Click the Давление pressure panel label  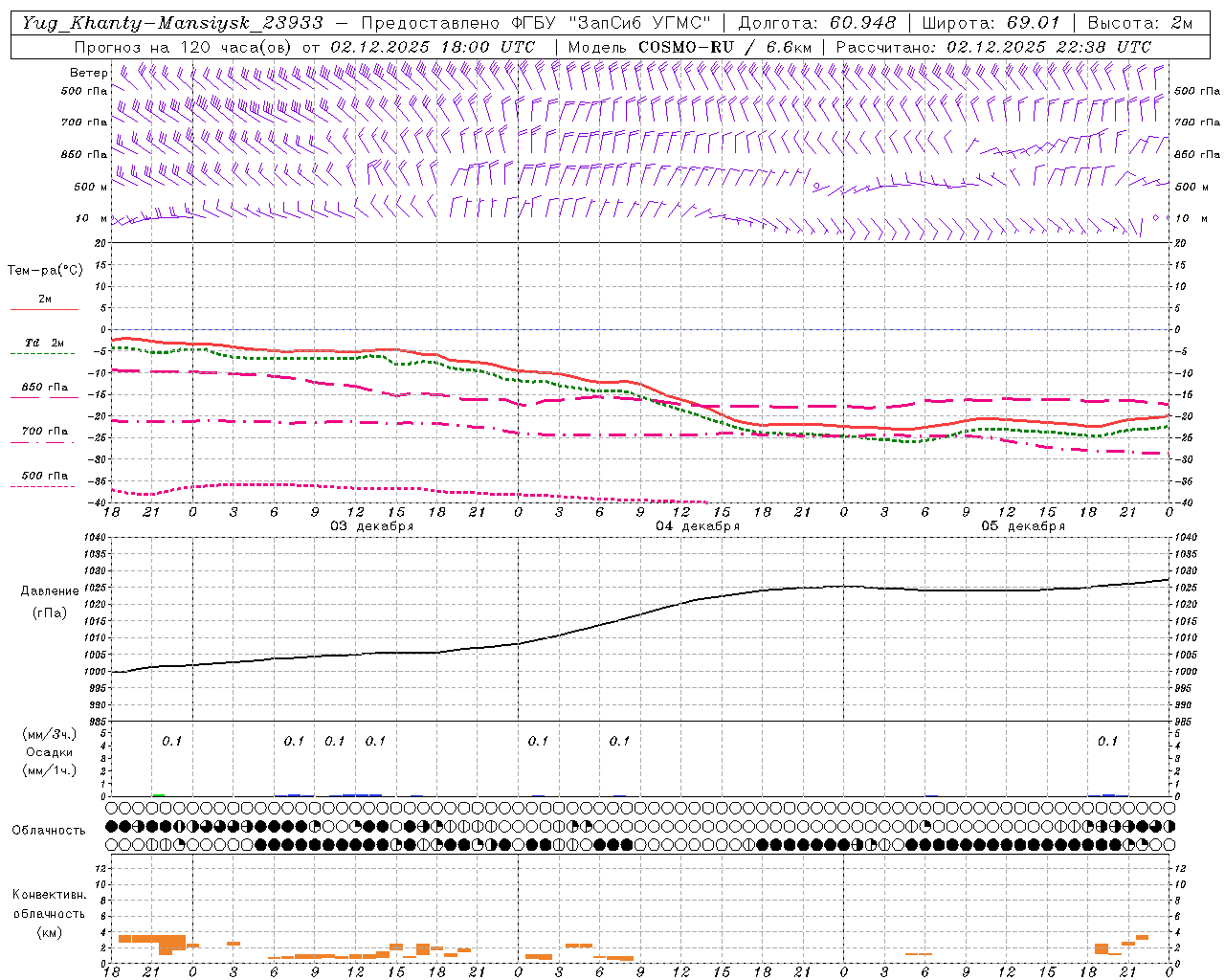[x=50, y=591]
